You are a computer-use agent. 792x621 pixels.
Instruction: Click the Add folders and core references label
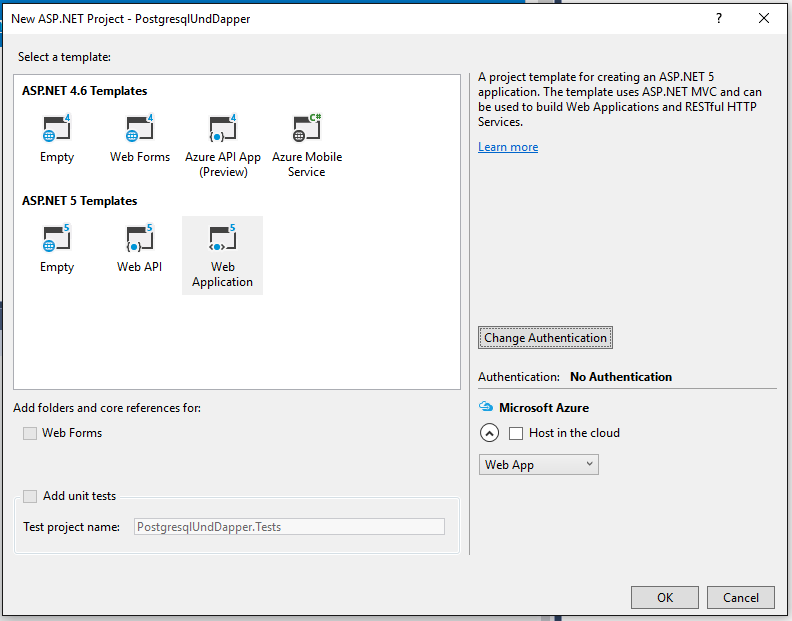pyautogui.click(x=107, y=408)
